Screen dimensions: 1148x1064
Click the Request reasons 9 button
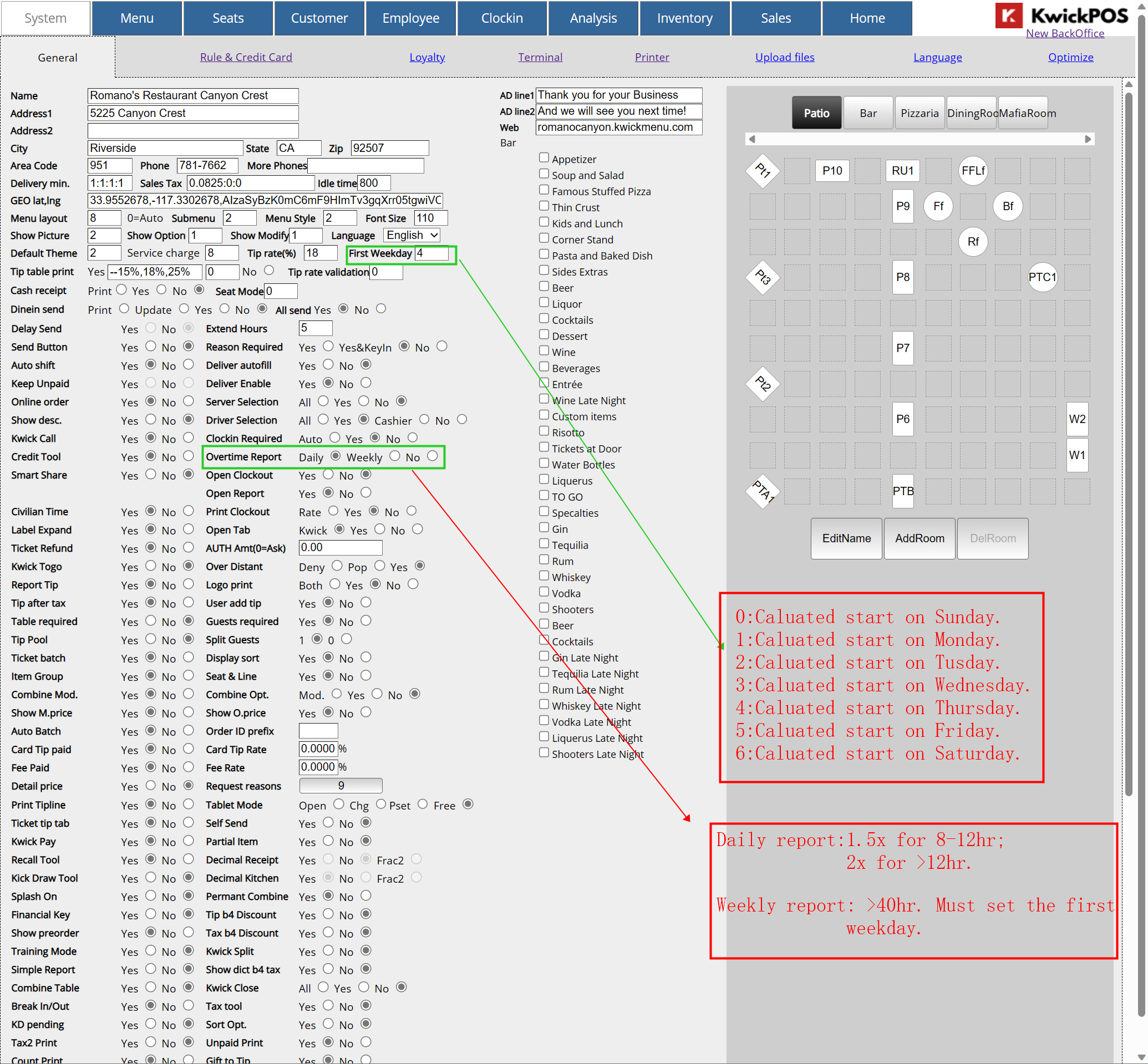341,785
